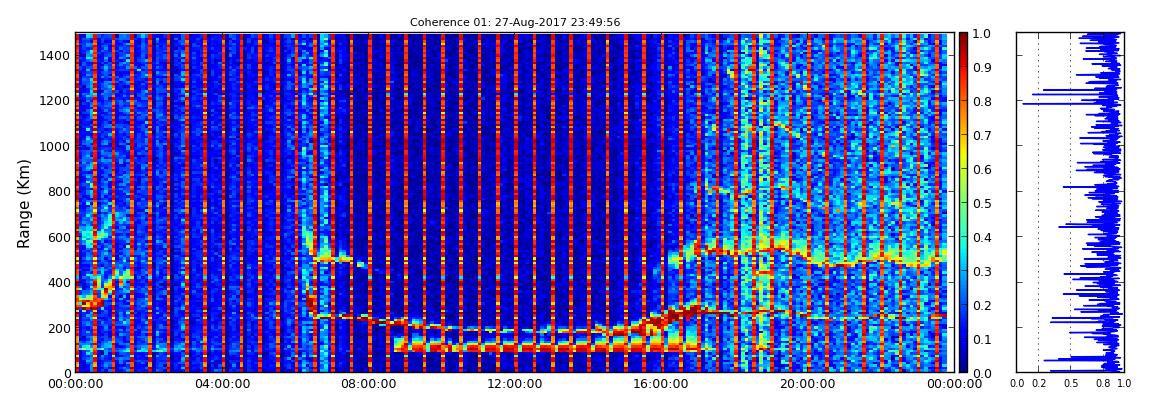The width and height of the screenshot is (1150, 407).
Task: Click the 1200 tick label on range axis
Action: point(56,101)
